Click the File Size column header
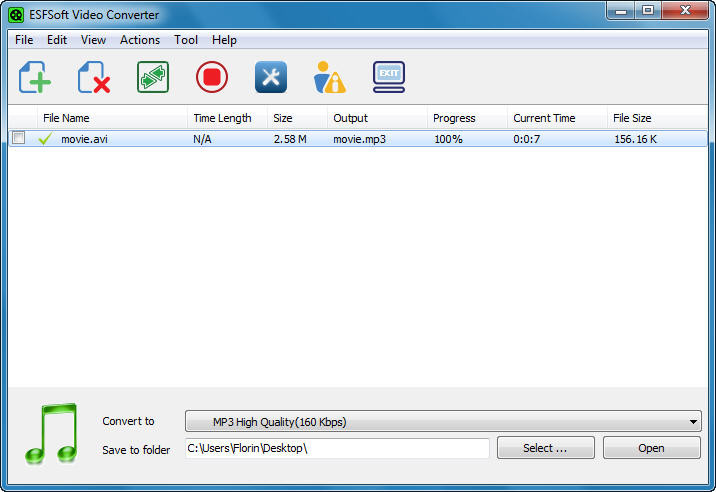Image resolution: width=716 pixels, height=492 pixels. point(658,118)
